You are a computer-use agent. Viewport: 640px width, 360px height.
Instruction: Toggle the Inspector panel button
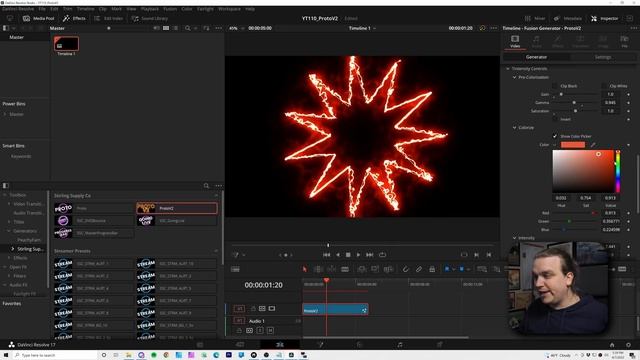pyautogui.click(x=605, y=18)
